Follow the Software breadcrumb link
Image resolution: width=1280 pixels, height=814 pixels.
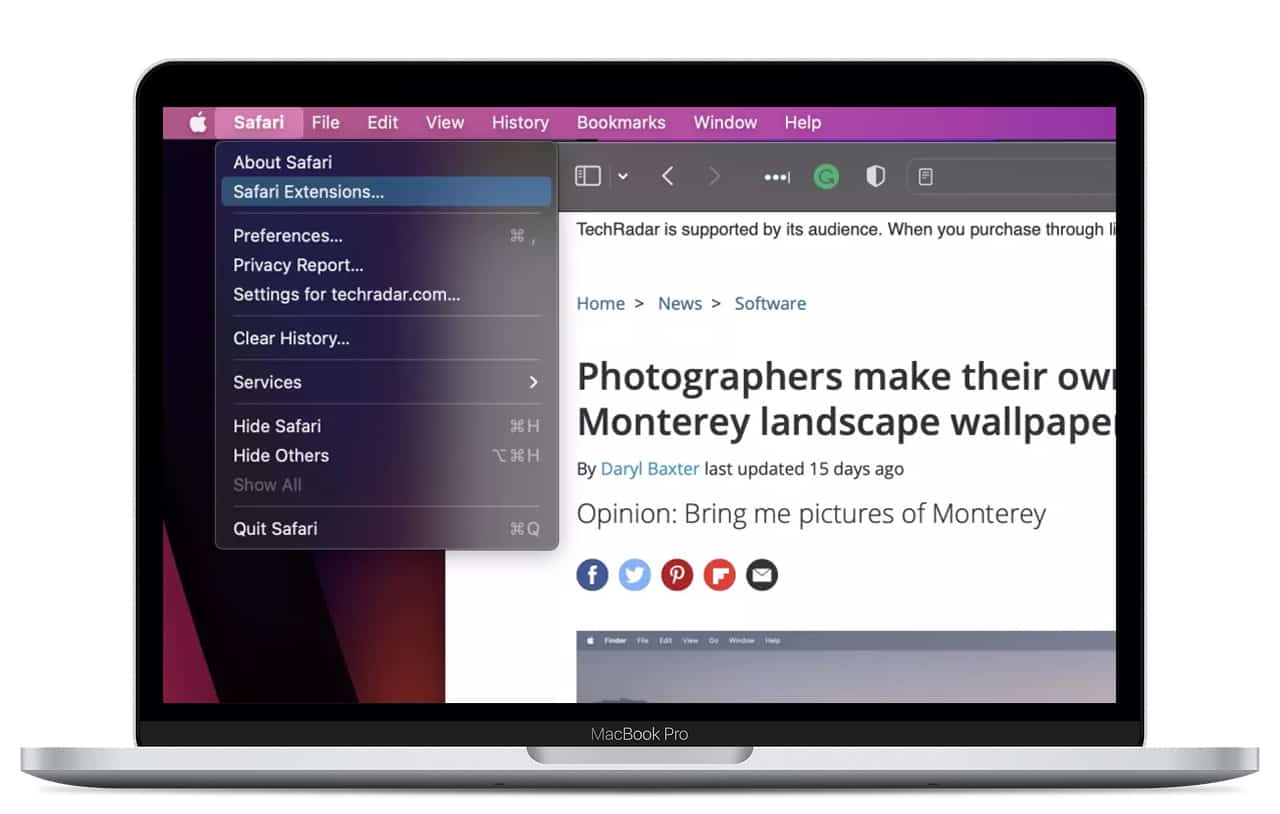point(770,303)
